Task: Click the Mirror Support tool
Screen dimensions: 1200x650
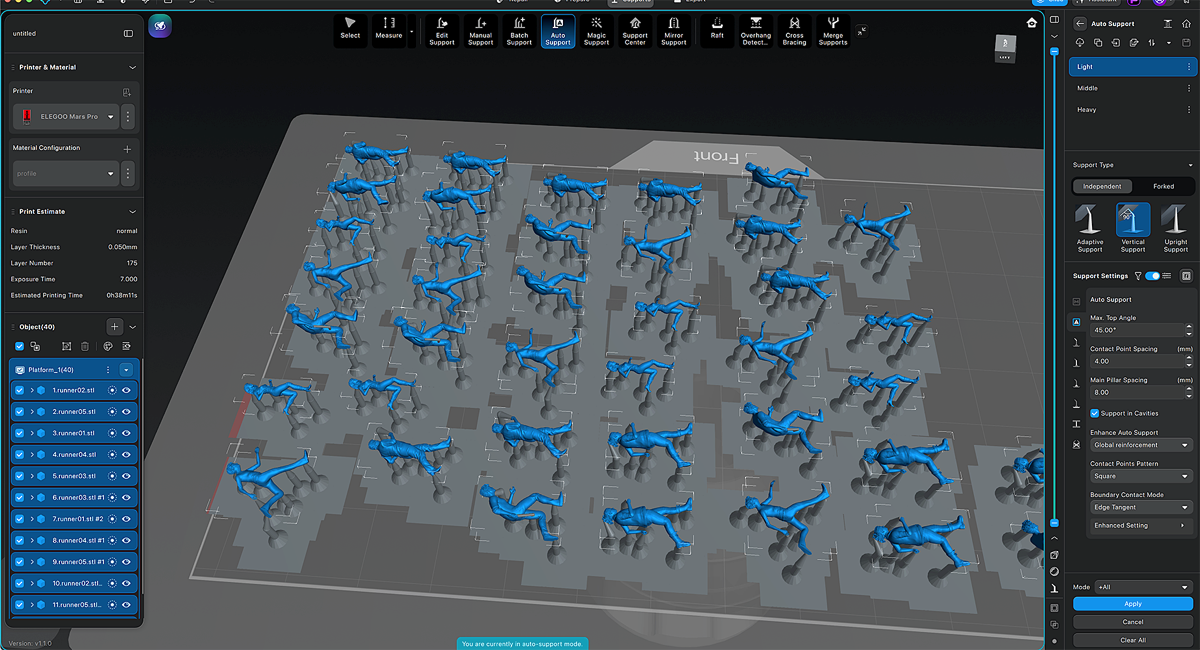Action: (x=674, y=31)
